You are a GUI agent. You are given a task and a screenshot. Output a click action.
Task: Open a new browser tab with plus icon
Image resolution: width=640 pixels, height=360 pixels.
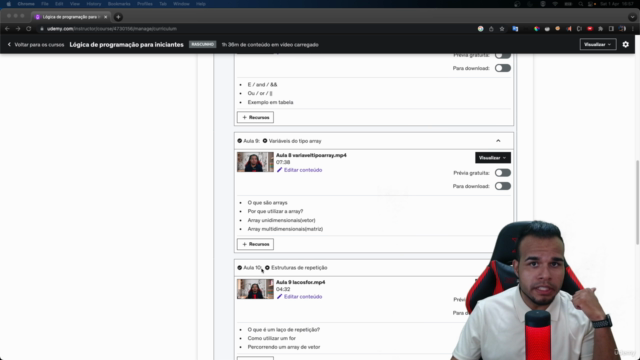click(118, 17)
